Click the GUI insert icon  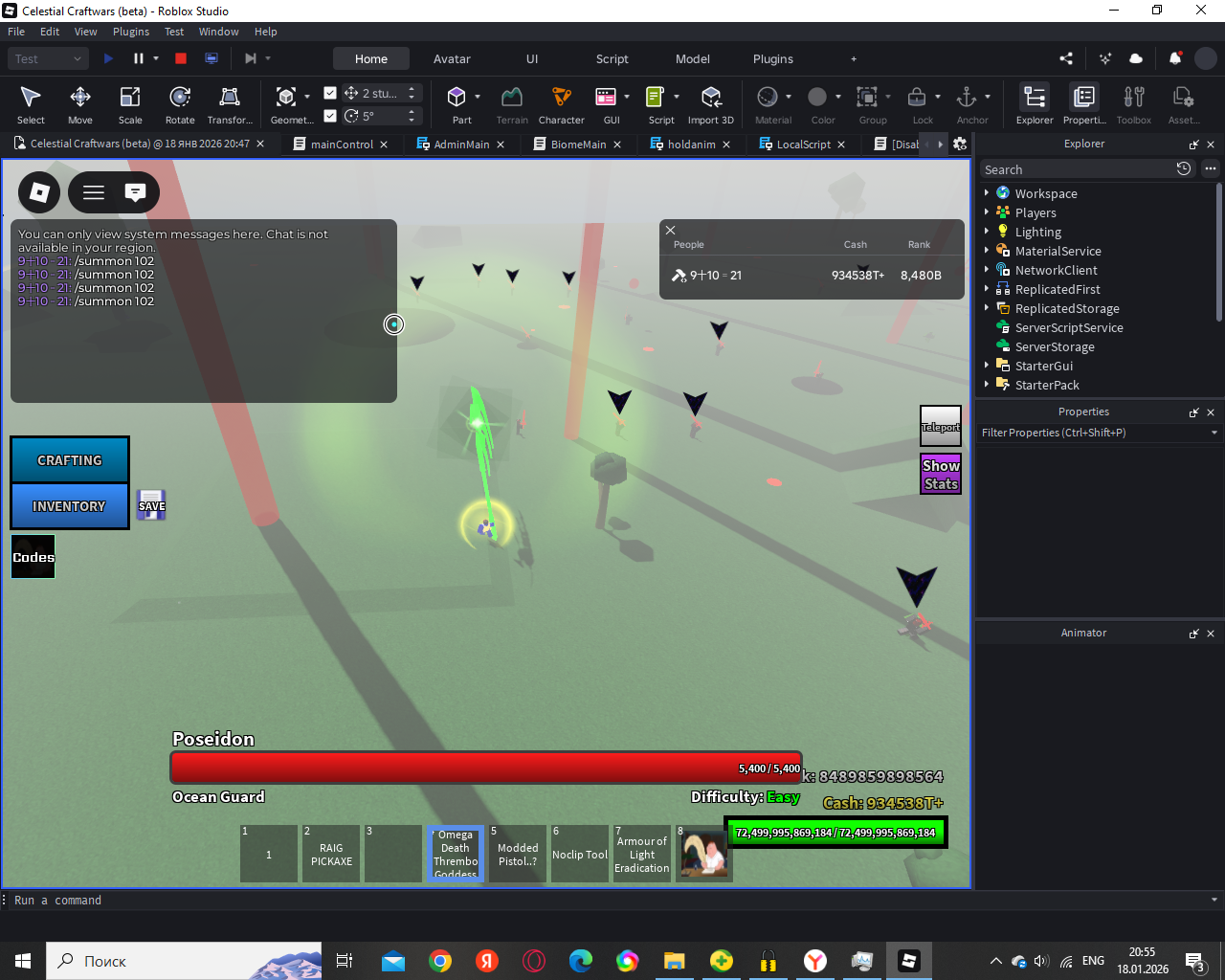(x=606, y=97)
